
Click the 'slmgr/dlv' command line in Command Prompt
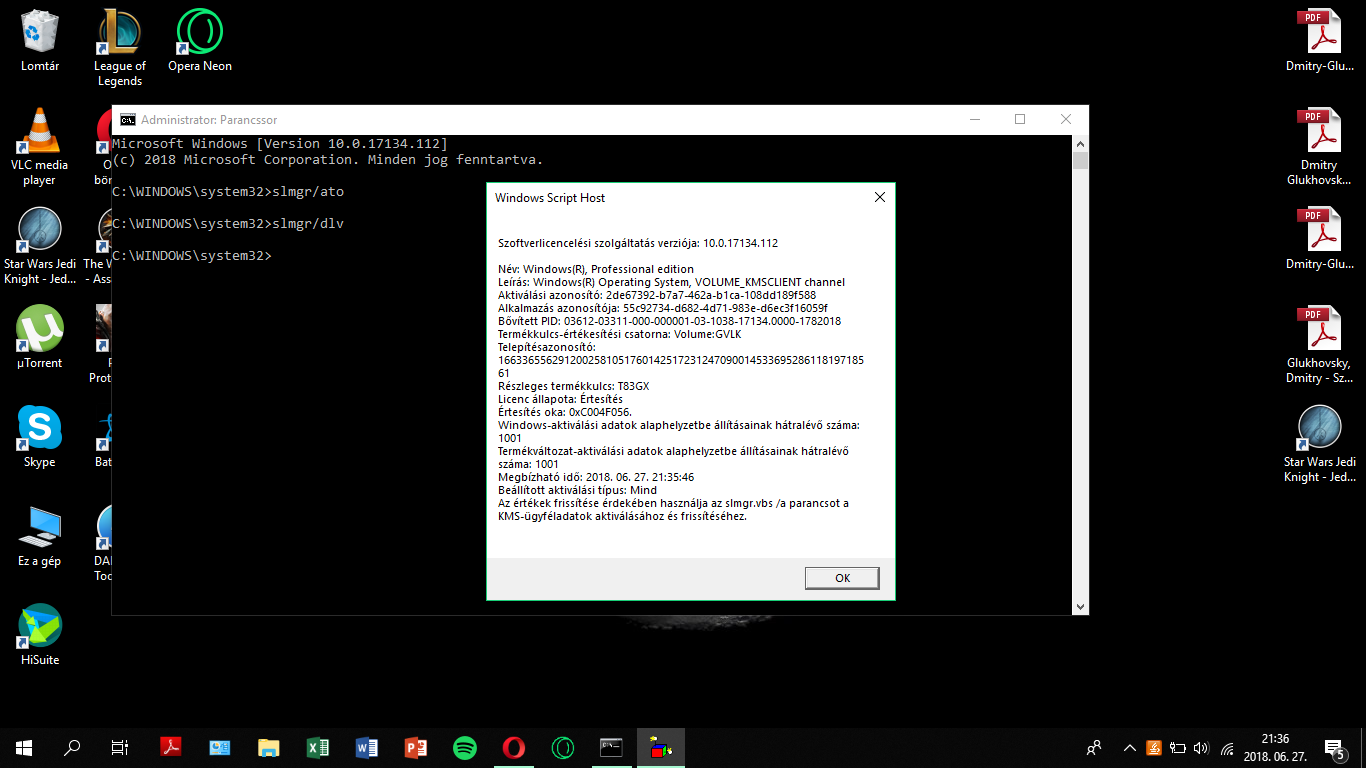pos(228,223)
